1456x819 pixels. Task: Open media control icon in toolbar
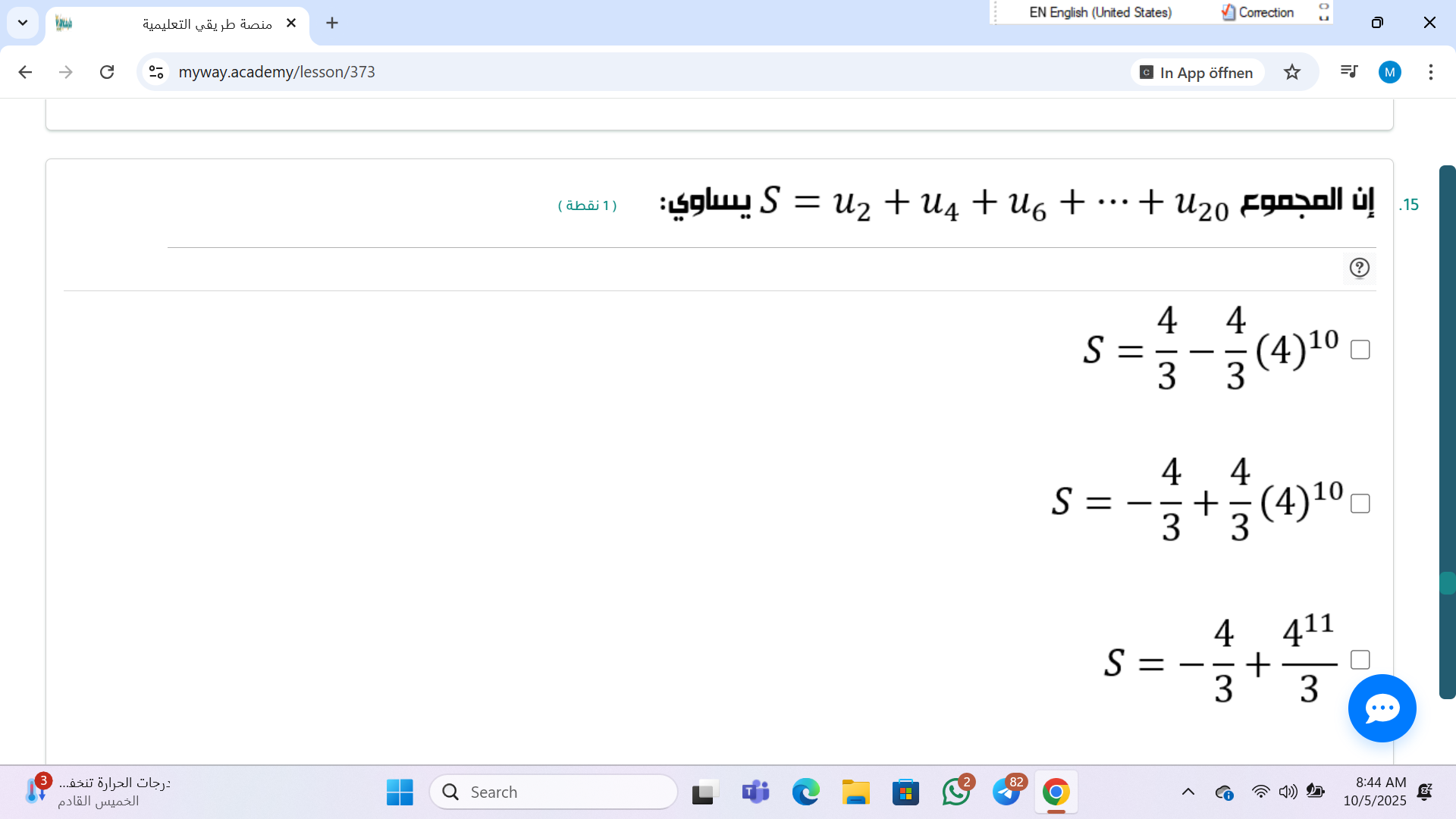(x=1348, y=72)
